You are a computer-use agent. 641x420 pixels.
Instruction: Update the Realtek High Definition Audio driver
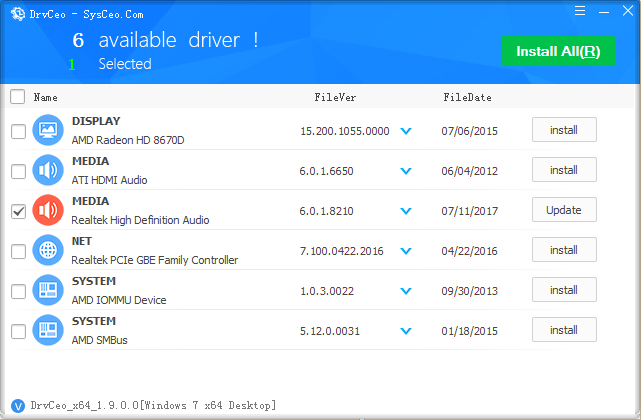coord(564,210)
